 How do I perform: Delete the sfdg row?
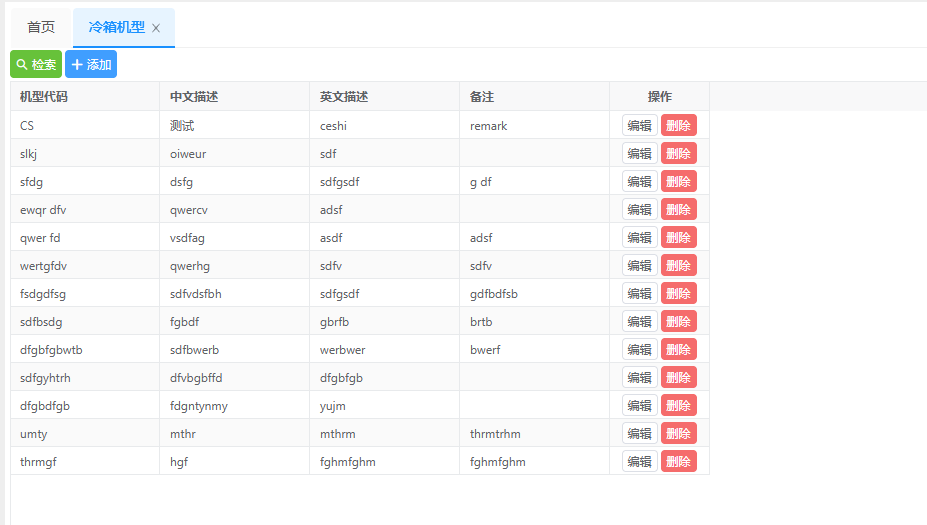coord(678,182)
